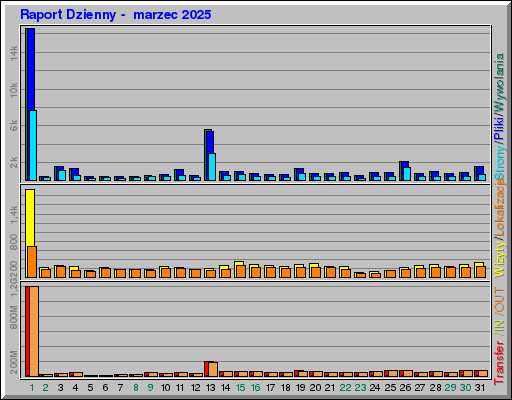Click the red Transfer bar for day 1
Image resolution: width=512 pixels, height=400 pixels.
pyautogui.click(x=27, y=331)
